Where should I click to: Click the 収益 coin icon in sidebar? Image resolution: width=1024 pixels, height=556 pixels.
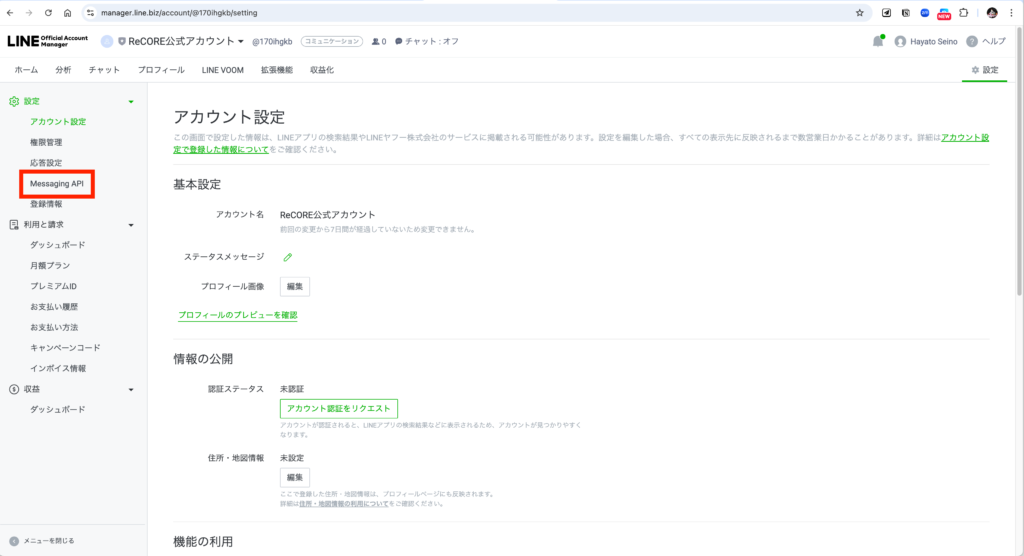point(14,389)
